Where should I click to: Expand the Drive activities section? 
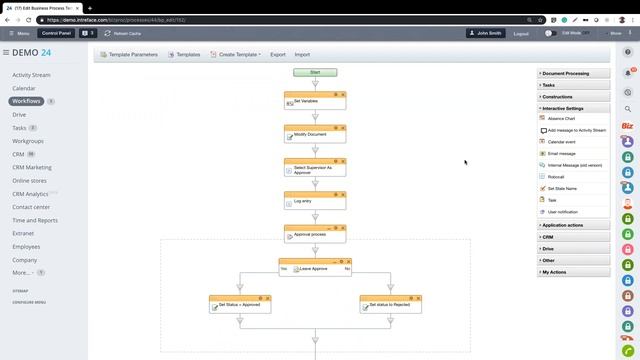click(573, 249)
